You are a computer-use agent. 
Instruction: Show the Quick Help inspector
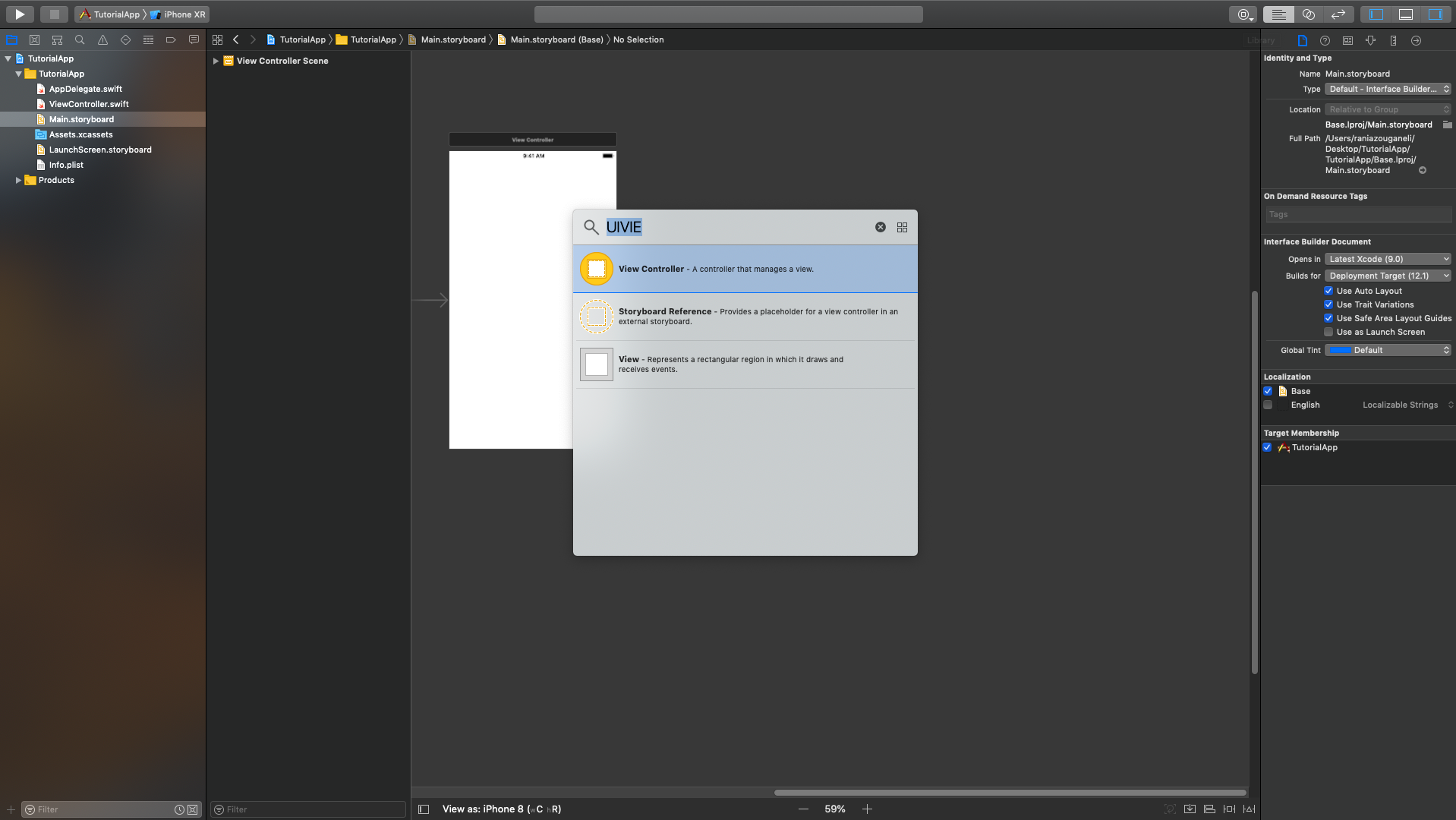(x=1325, y=40)
